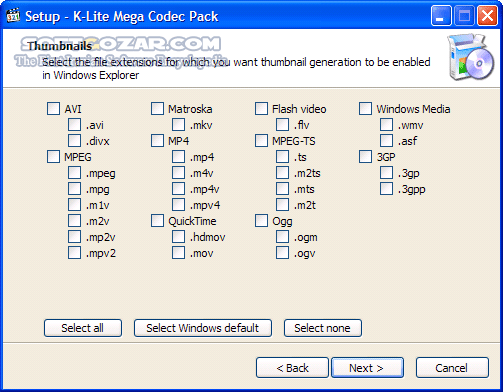Image resolution: width=503 pixels, height=392 pixels.
Task: Tick the QuickTime group checkbox
Action: click(157, 221)
